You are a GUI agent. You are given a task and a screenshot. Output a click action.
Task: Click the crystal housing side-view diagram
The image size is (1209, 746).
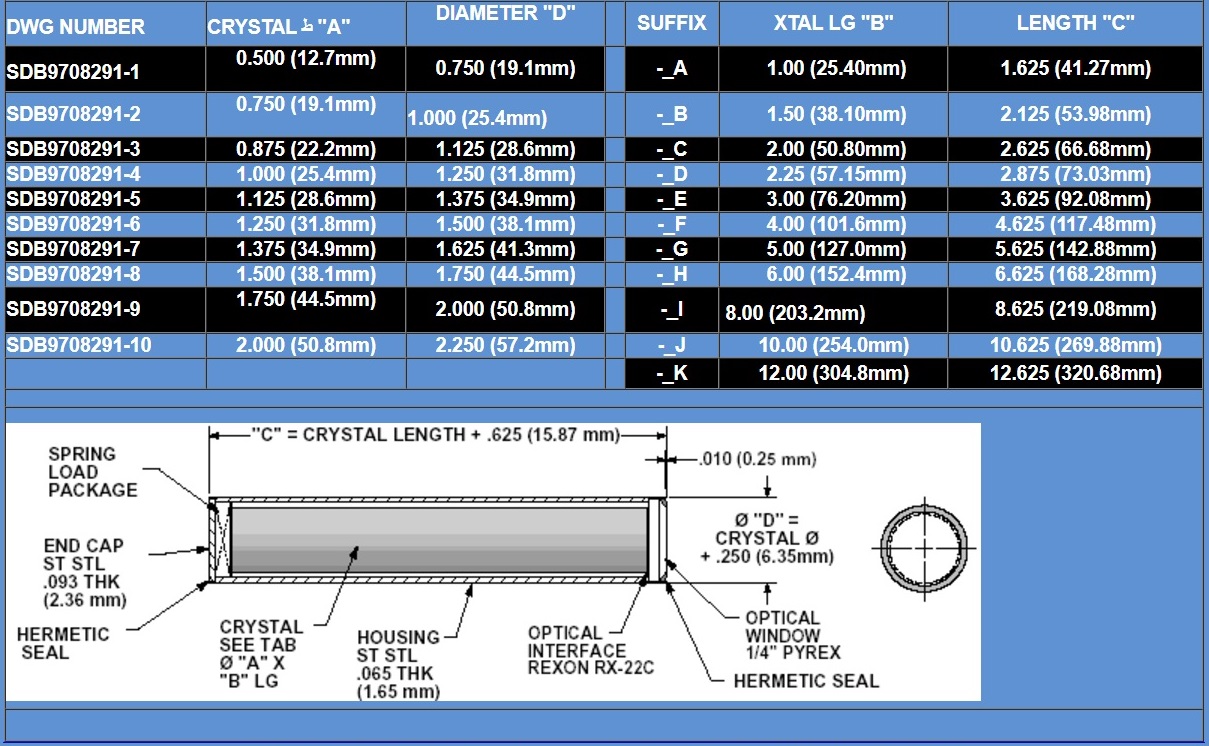coord(438,541)
